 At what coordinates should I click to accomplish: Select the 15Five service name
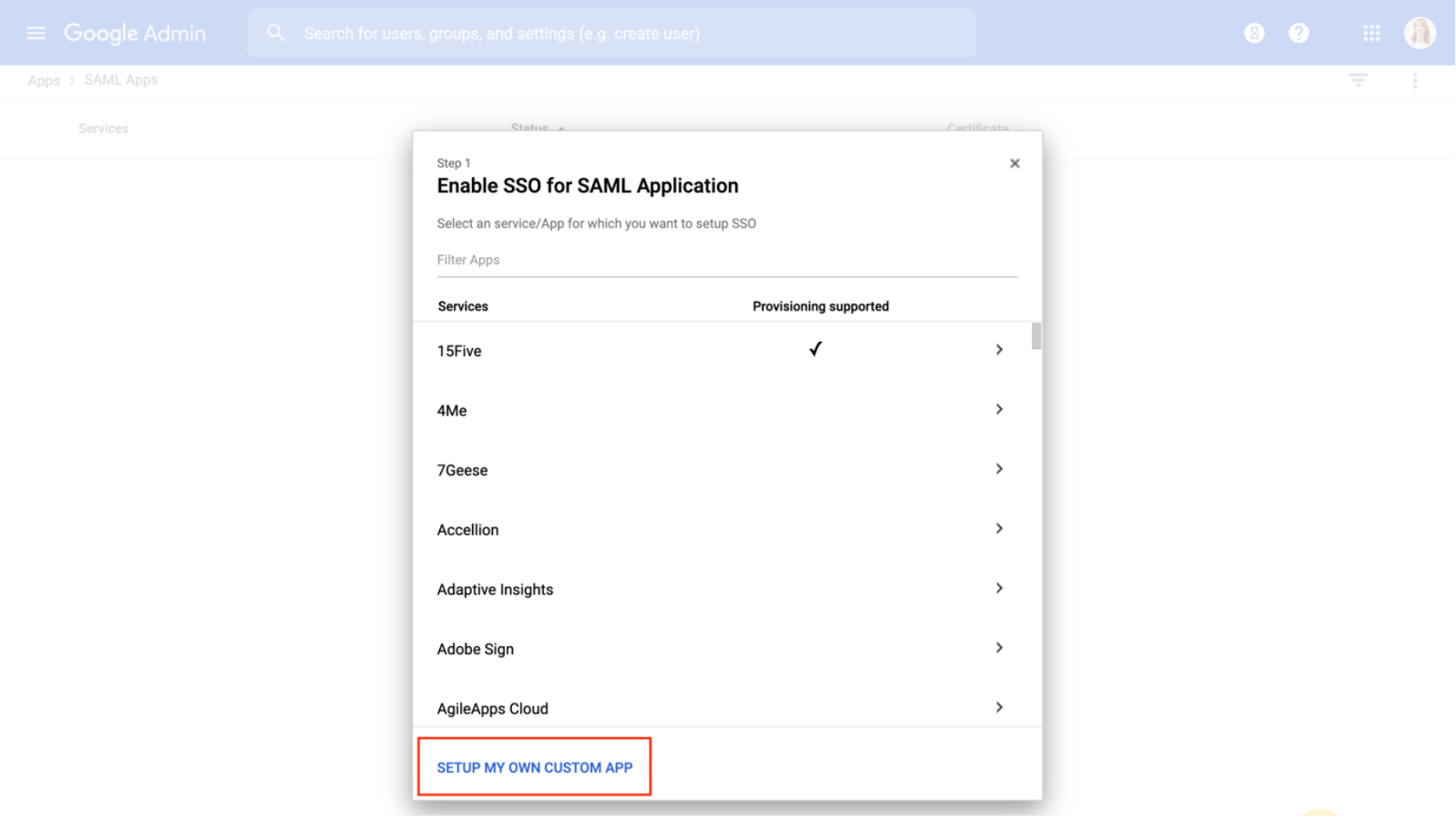click(x=459, y=352)
